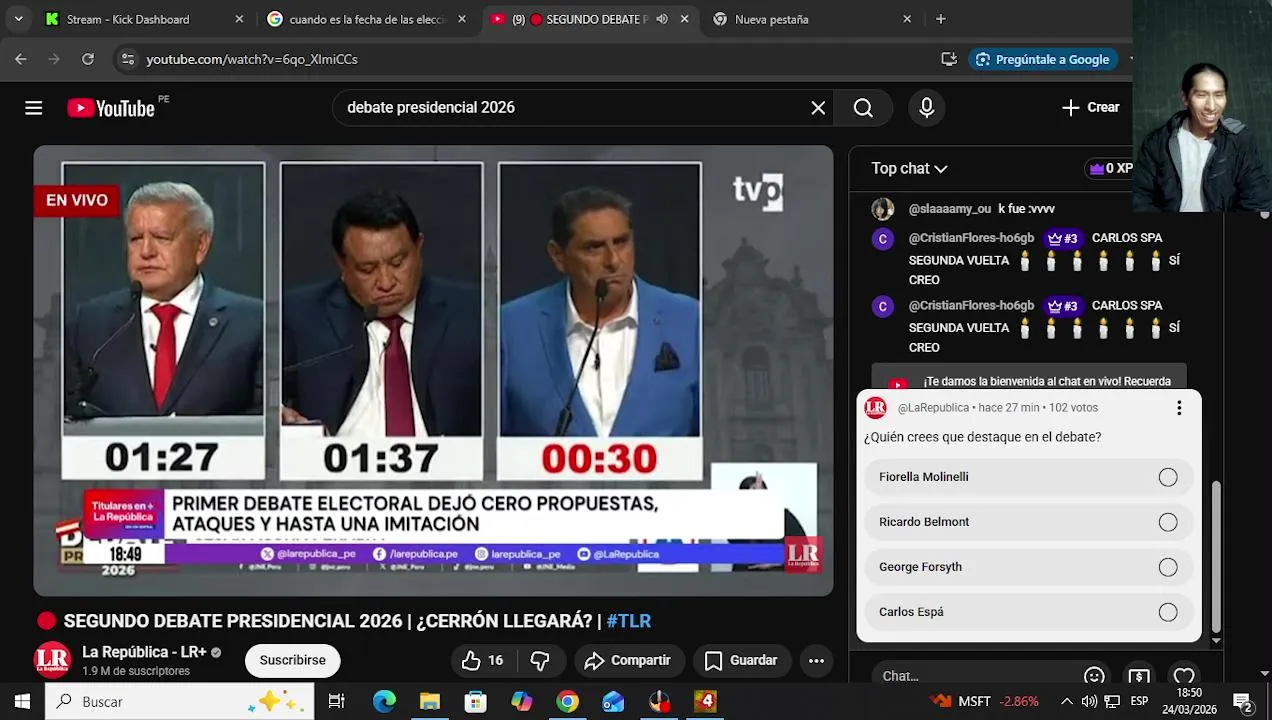The width and height of the screenshot is (1272, 720).
Task: Open File Explorer from taskbar
Action: [x=430, y=702]
